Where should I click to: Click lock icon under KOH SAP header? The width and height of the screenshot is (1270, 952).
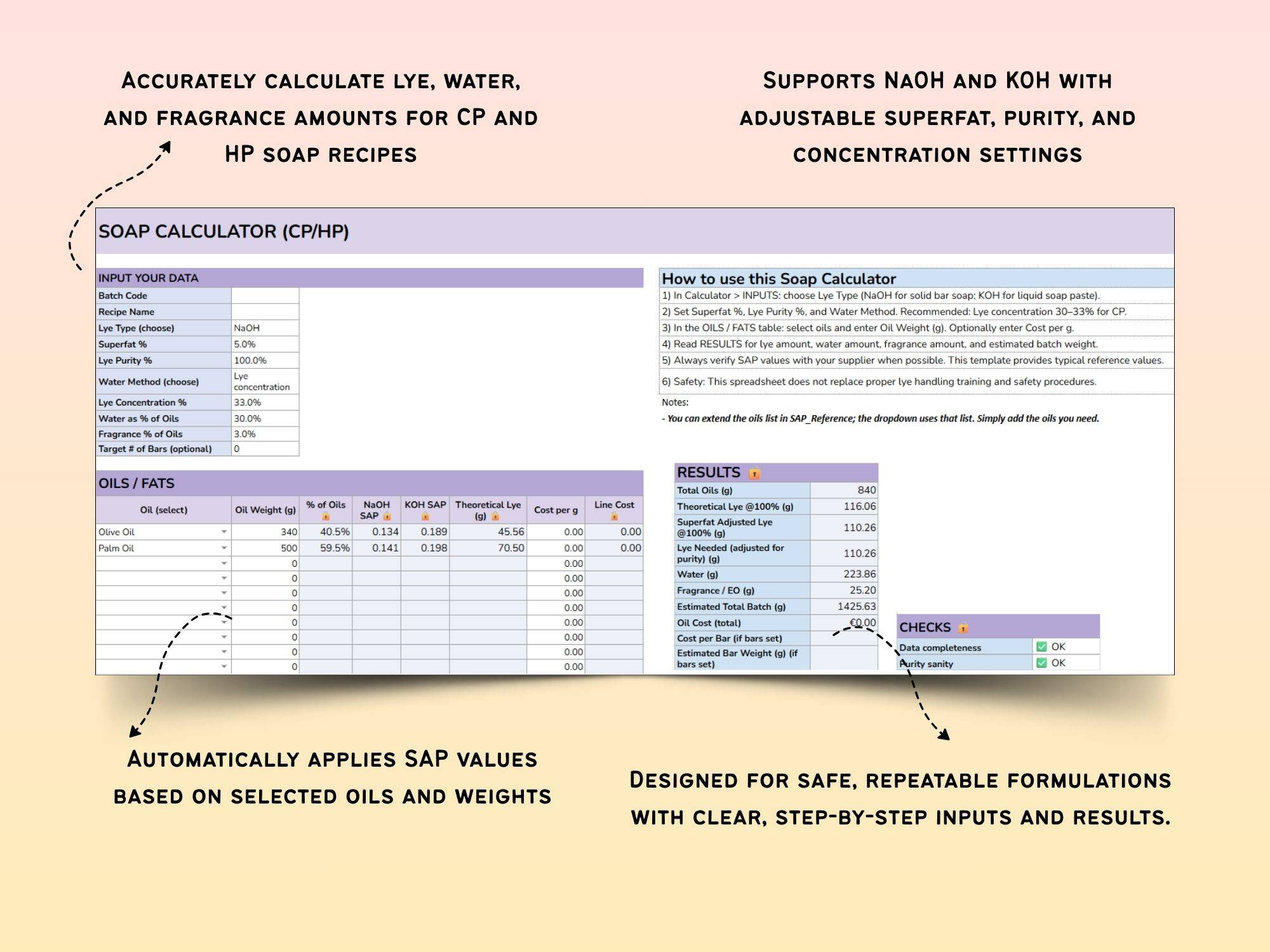point(425,516)
